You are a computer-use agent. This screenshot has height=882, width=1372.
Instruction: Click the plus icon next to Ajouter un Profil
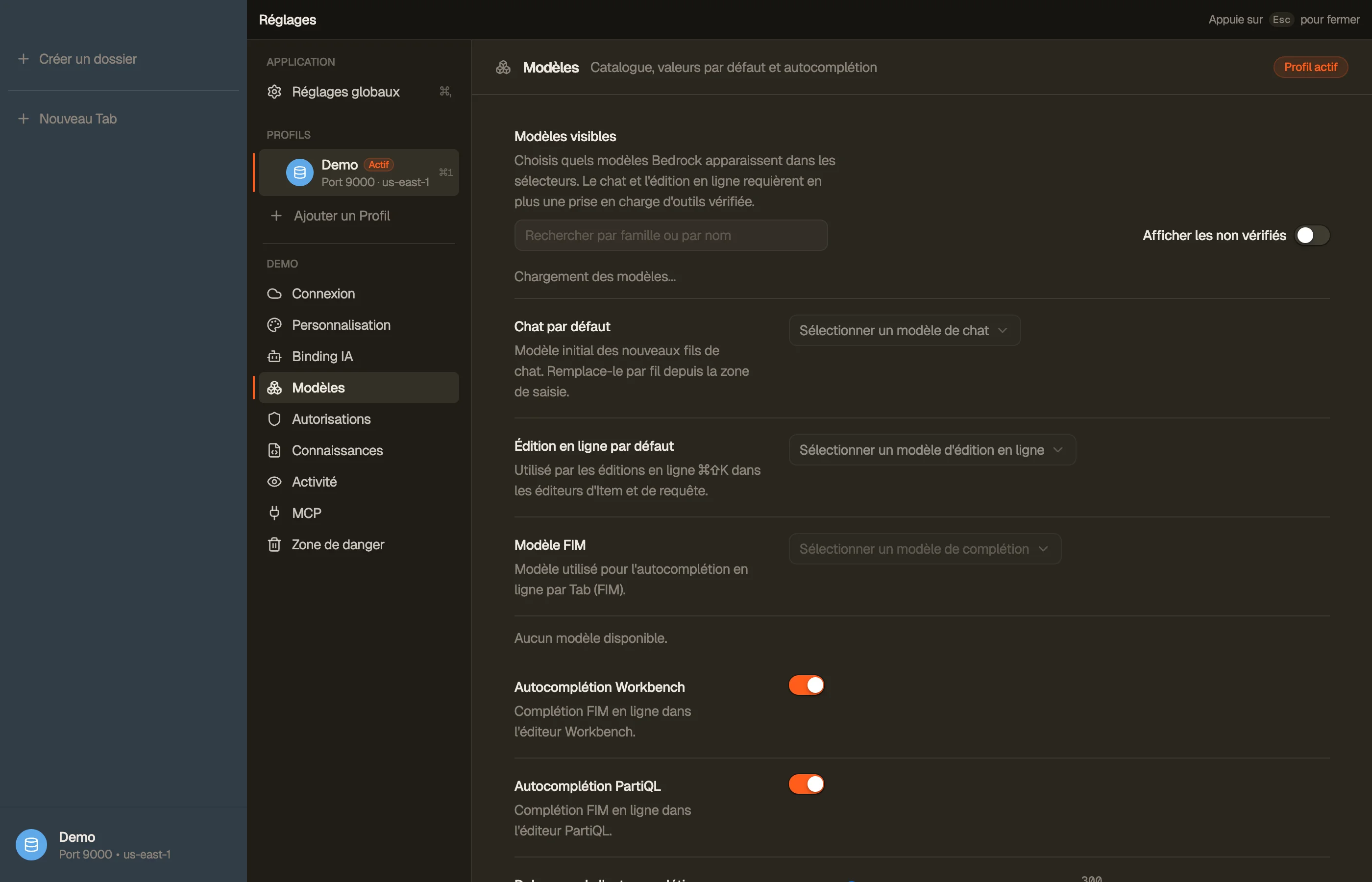276,216
